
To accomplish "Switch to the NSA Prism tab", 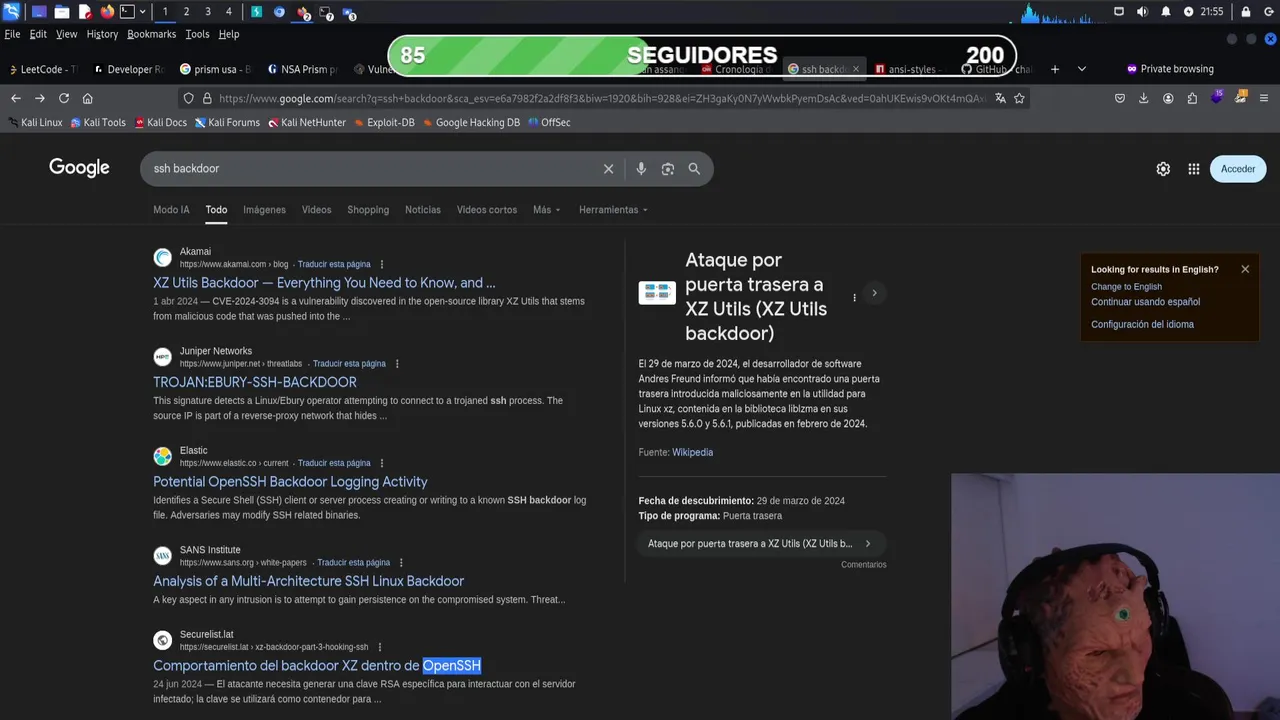I will click(301, 69).
